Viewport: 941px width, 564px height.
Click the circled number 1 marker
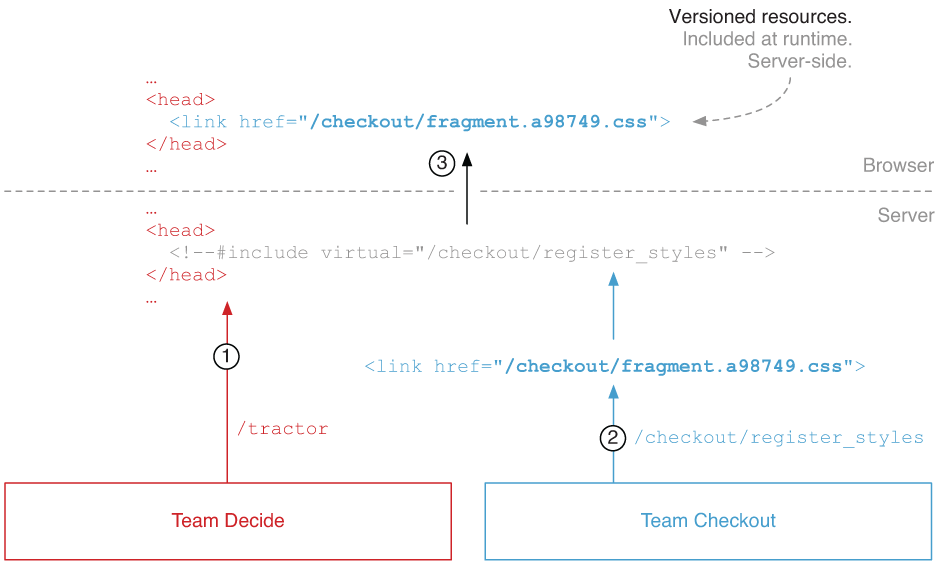point(227,355)
